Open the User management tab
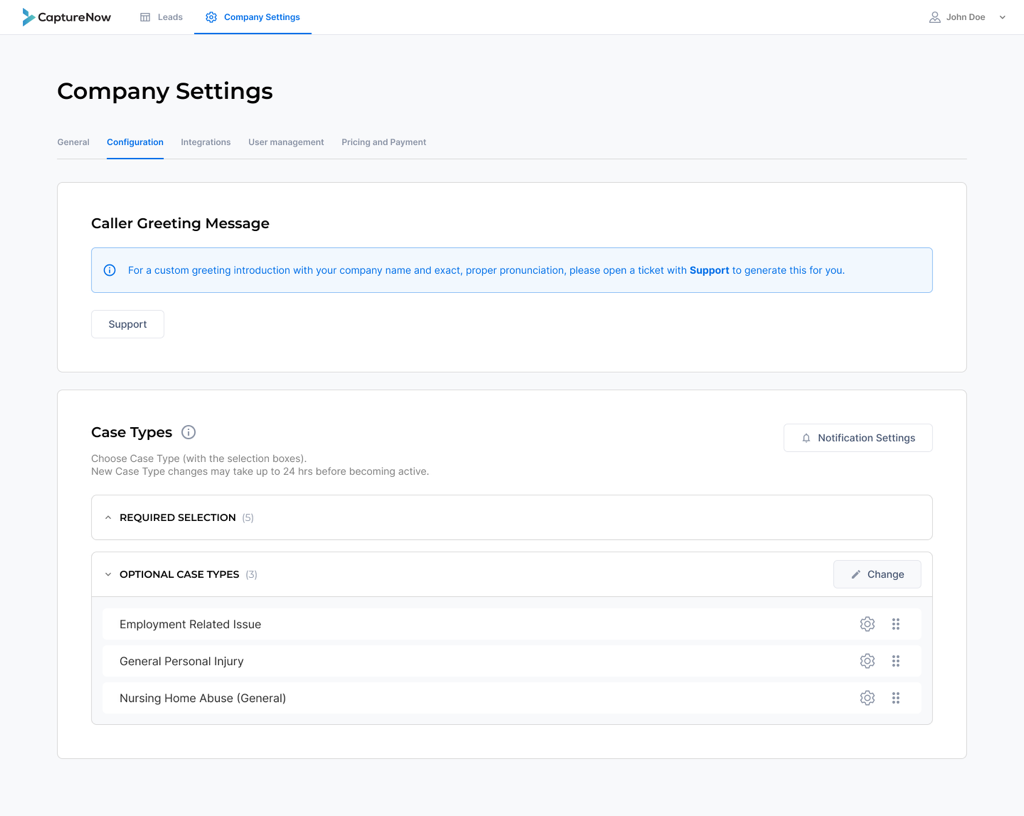Screen dimensions: 1024x816 (x=286, y=142)
